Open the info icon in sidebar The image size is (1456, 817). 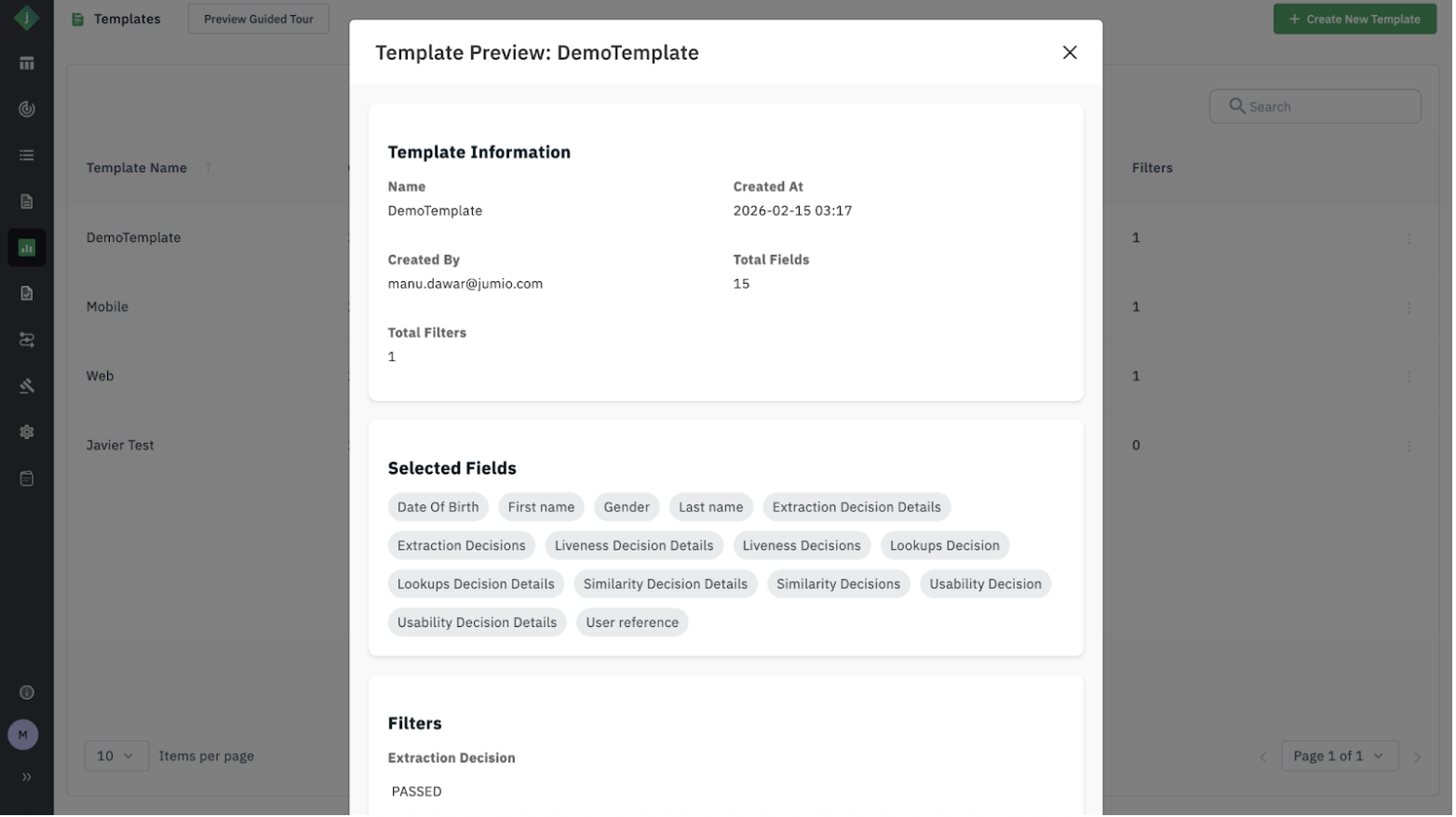coord(27,693)
